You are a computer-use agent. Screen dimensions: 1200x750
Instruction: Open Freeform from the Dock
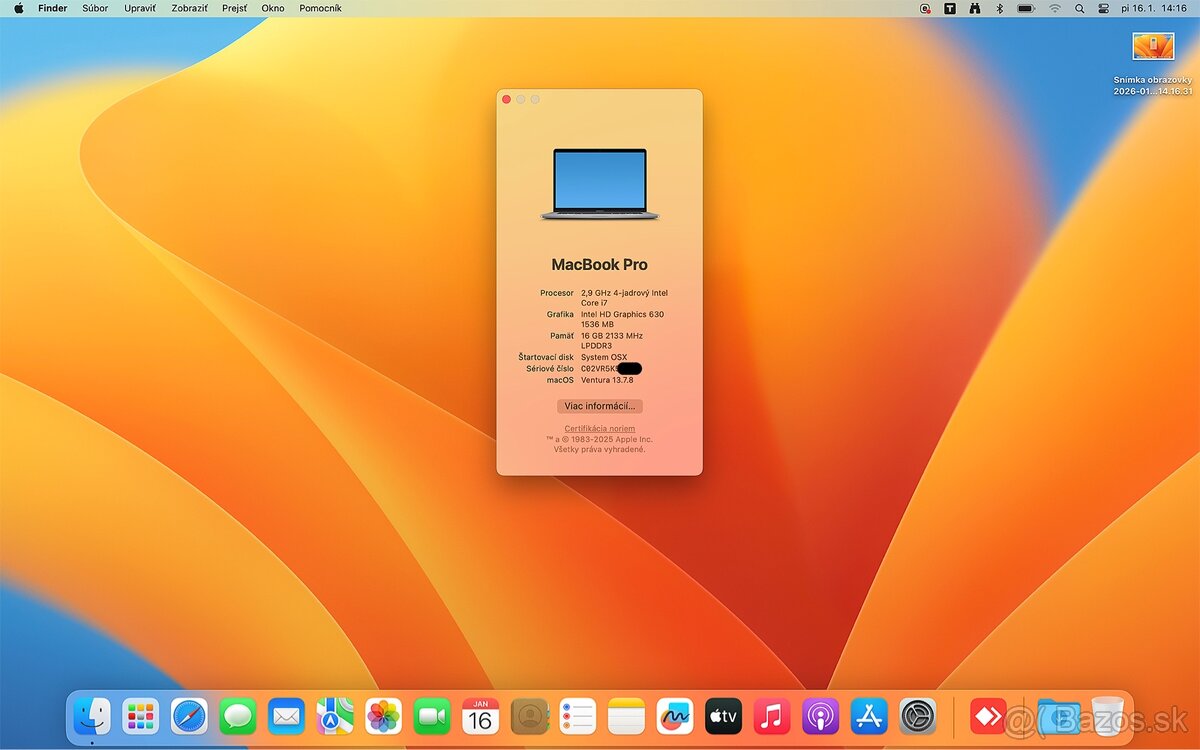(674, 717)
